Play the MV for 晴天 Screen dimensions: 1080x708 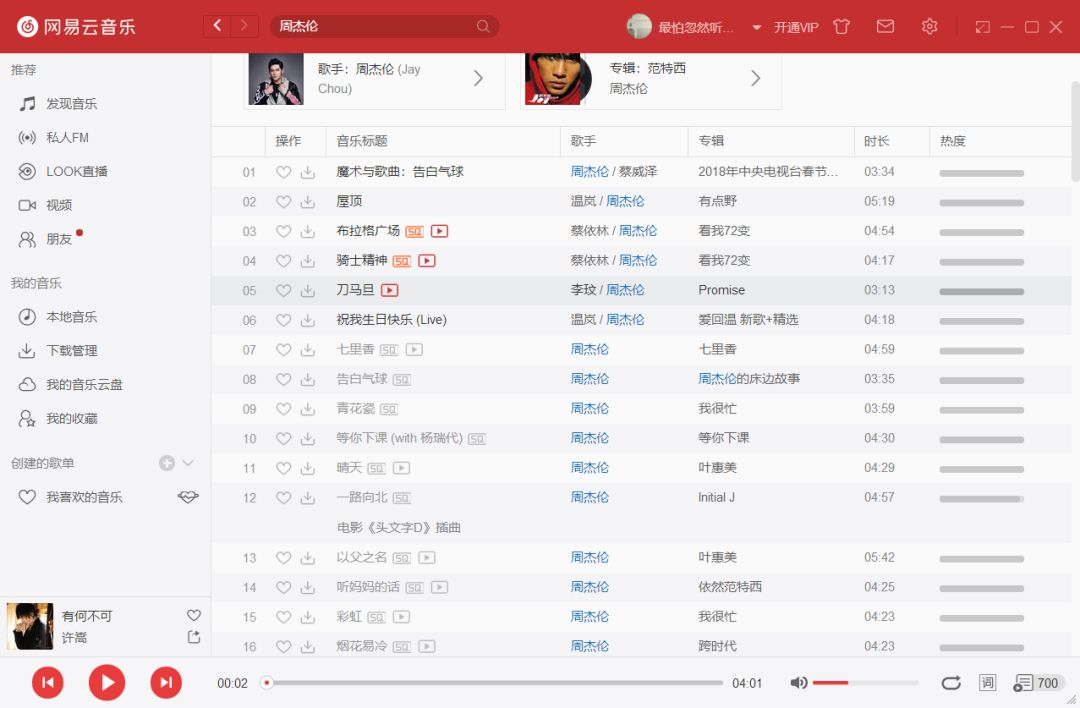click(402, 468)
